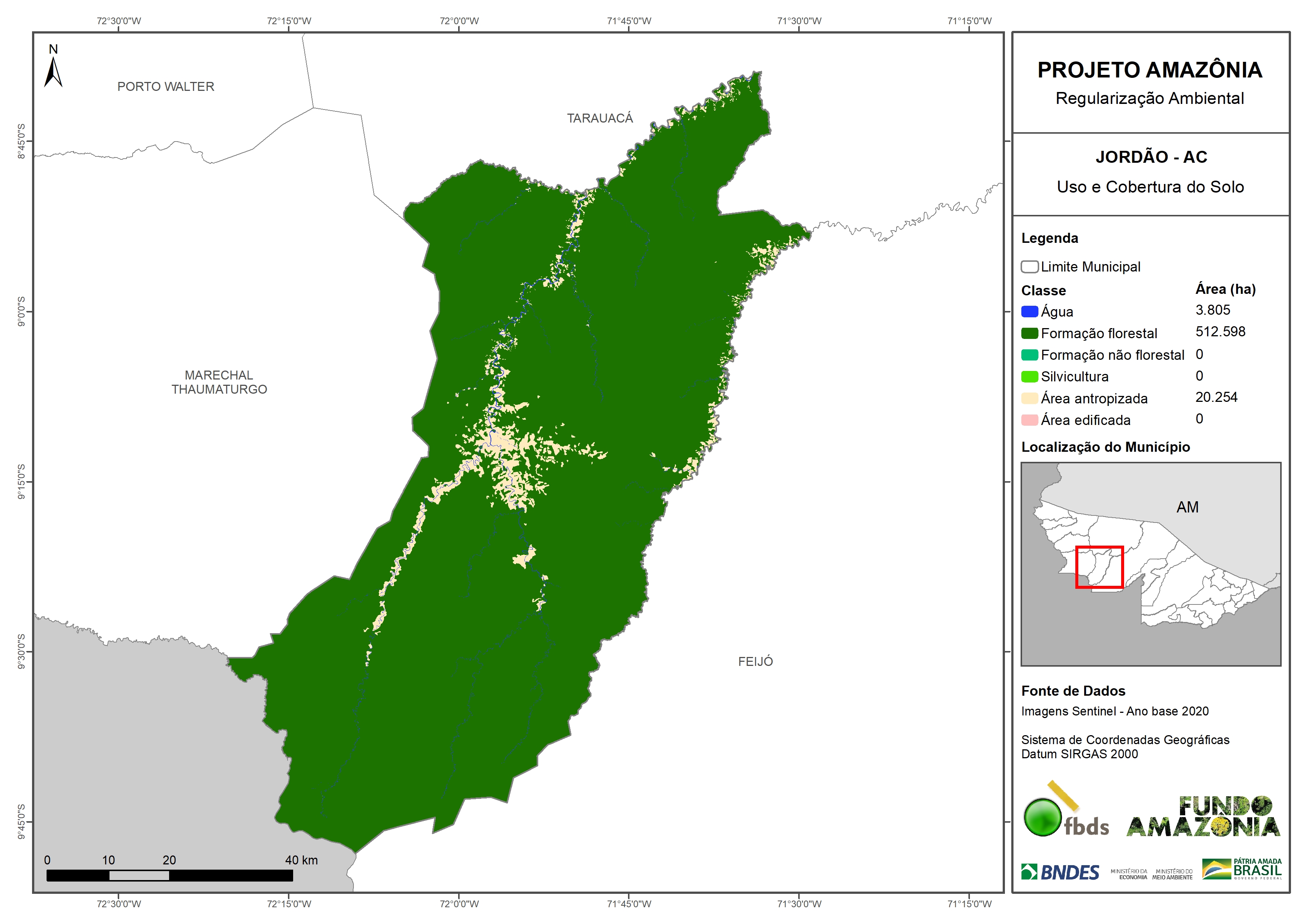Click the scale bar's 40 km label
1307x924 pixels.
click(x=301, y=860)
